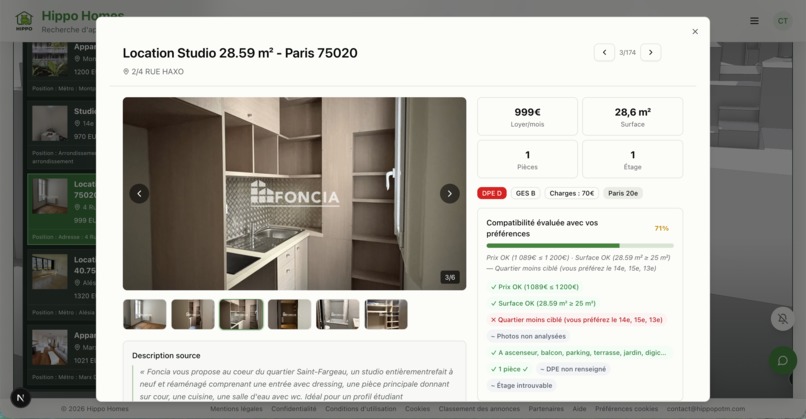This screenshot has height=419, width=806.
Task: Open Mentions légales footer link
Action: click(x=236, y=409)
